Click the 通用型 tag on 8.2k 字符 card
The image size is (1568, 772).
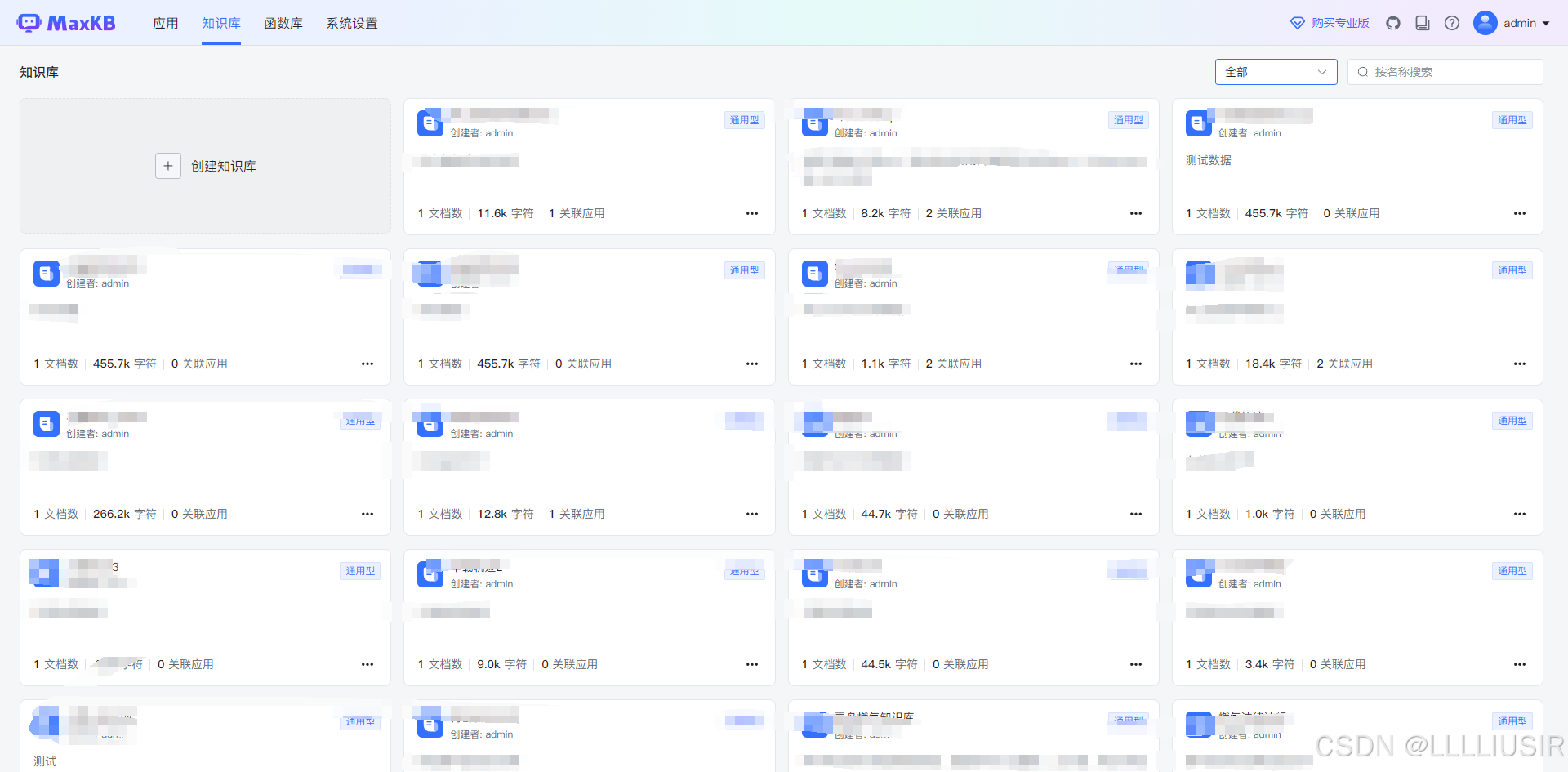(1129, 120)
